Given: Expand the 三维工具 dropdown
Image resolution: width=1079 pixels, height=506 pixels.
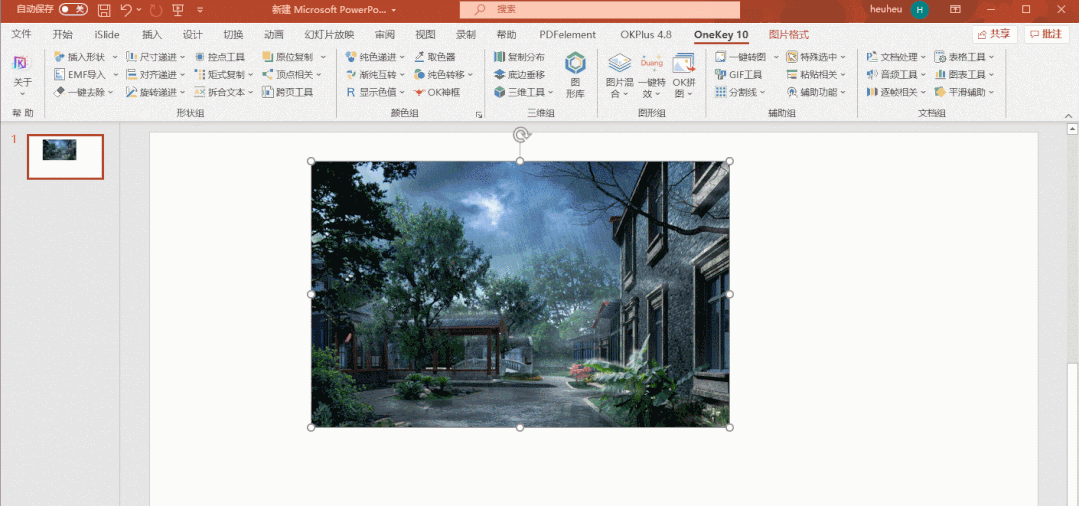Looking at the screenshot, I should pos(525,92).
